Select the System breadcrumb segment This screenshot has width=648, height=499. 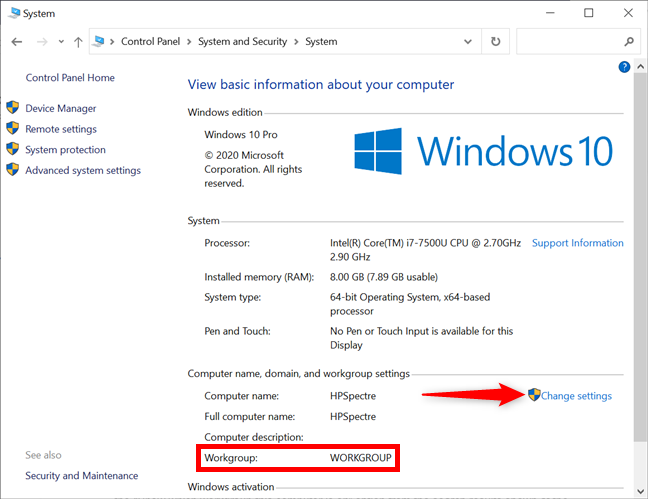[x=321, y=41]
